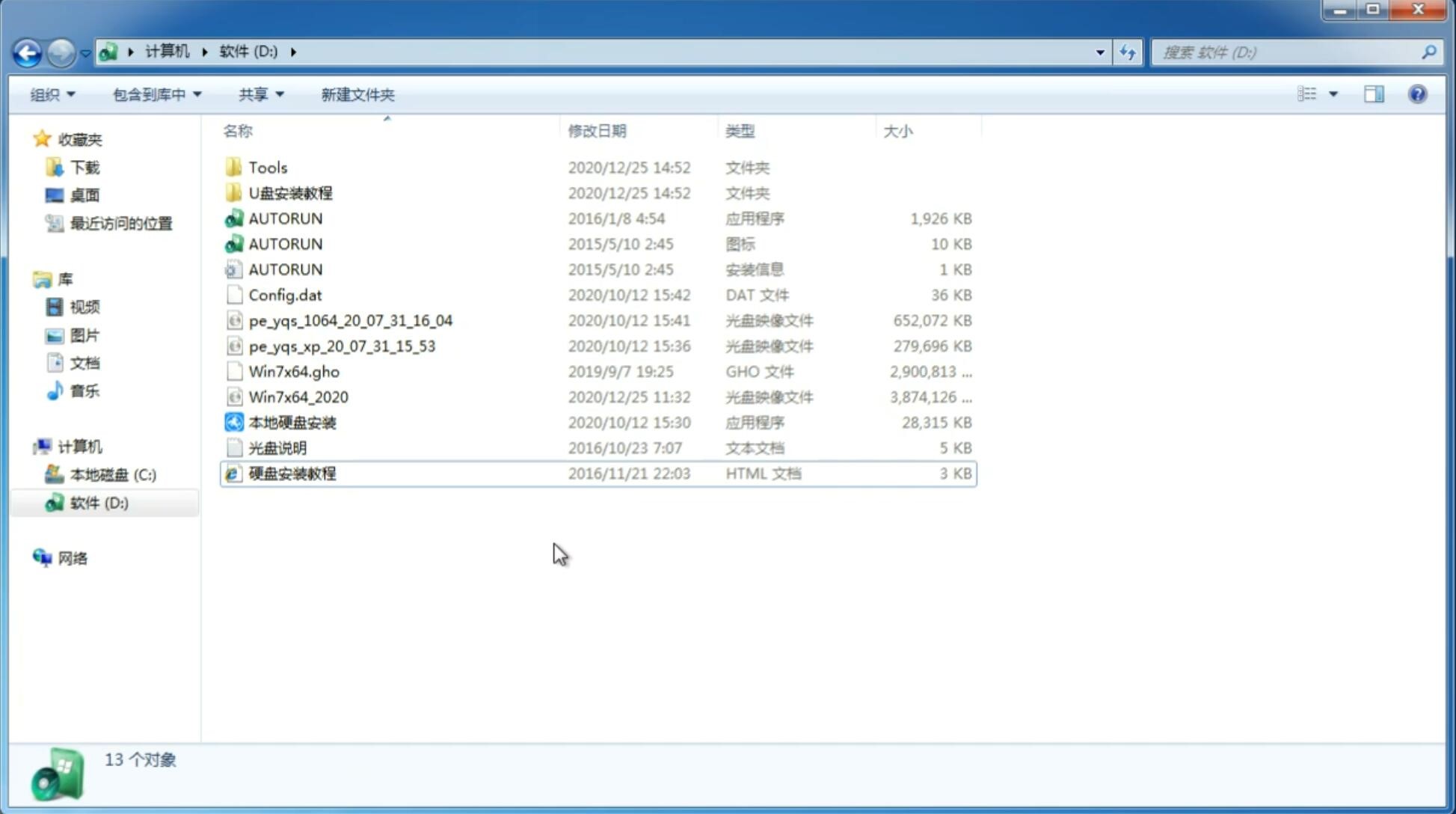Screen dimensions: 1456x814
Task: Open 光盘说明 text document
Action: pyautogui.click(x=276, y=447)
